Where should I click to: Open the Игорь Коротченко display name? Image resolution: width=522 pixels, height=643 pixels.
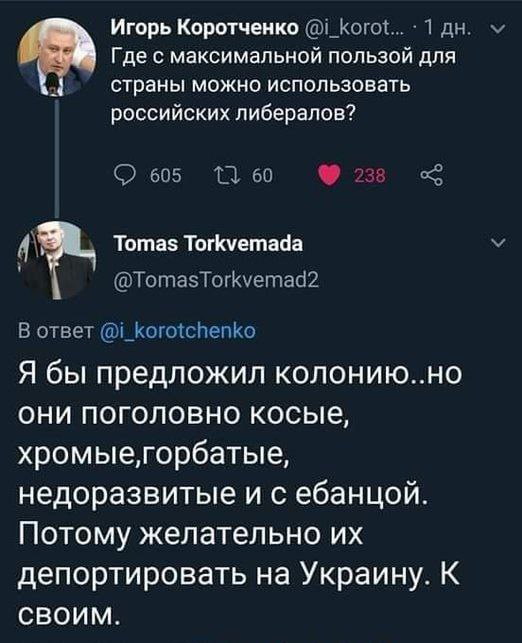click(206, 28)
